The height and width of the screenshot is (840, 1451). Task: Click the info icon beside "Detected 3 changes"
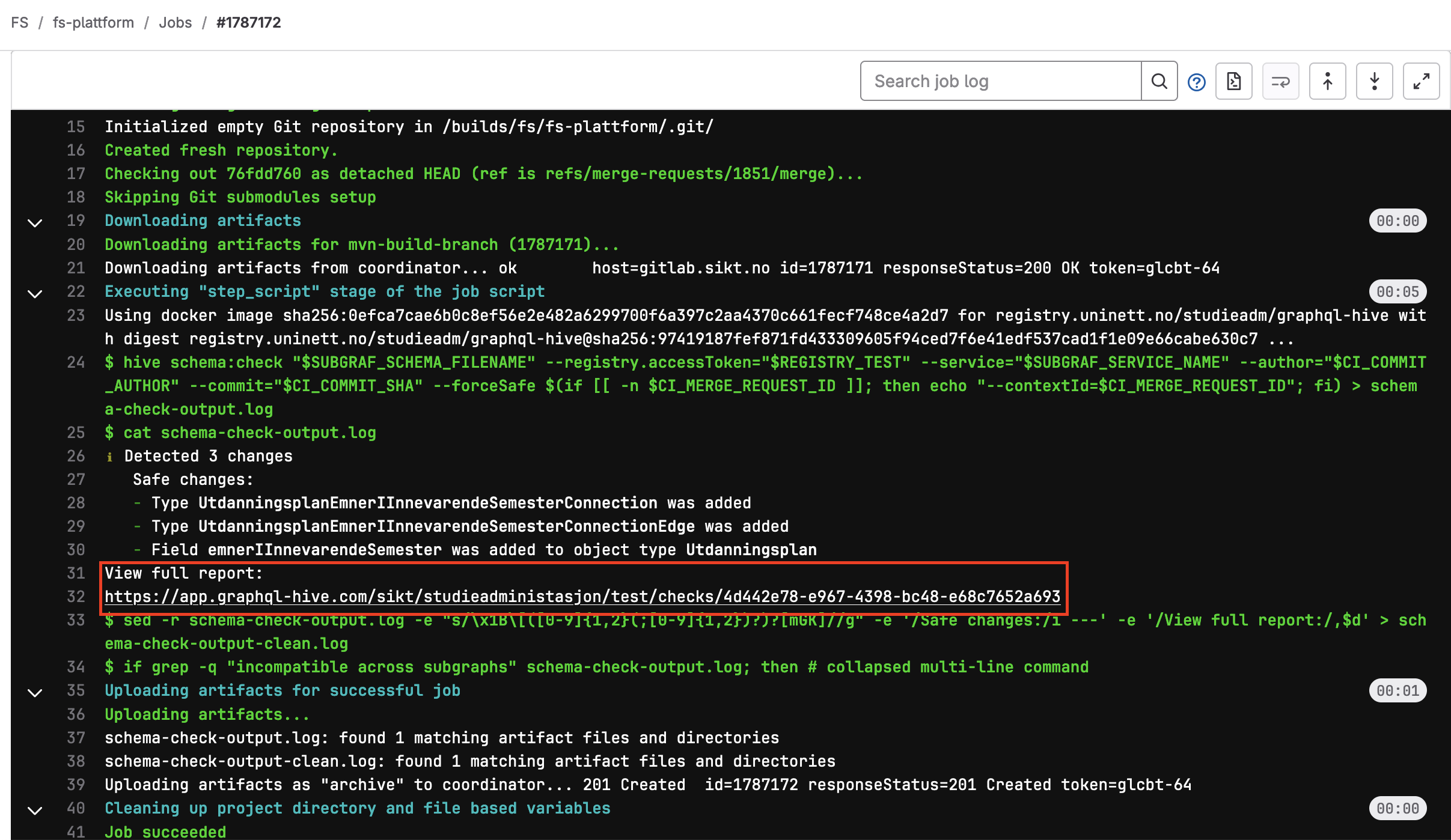coord(110,456)
